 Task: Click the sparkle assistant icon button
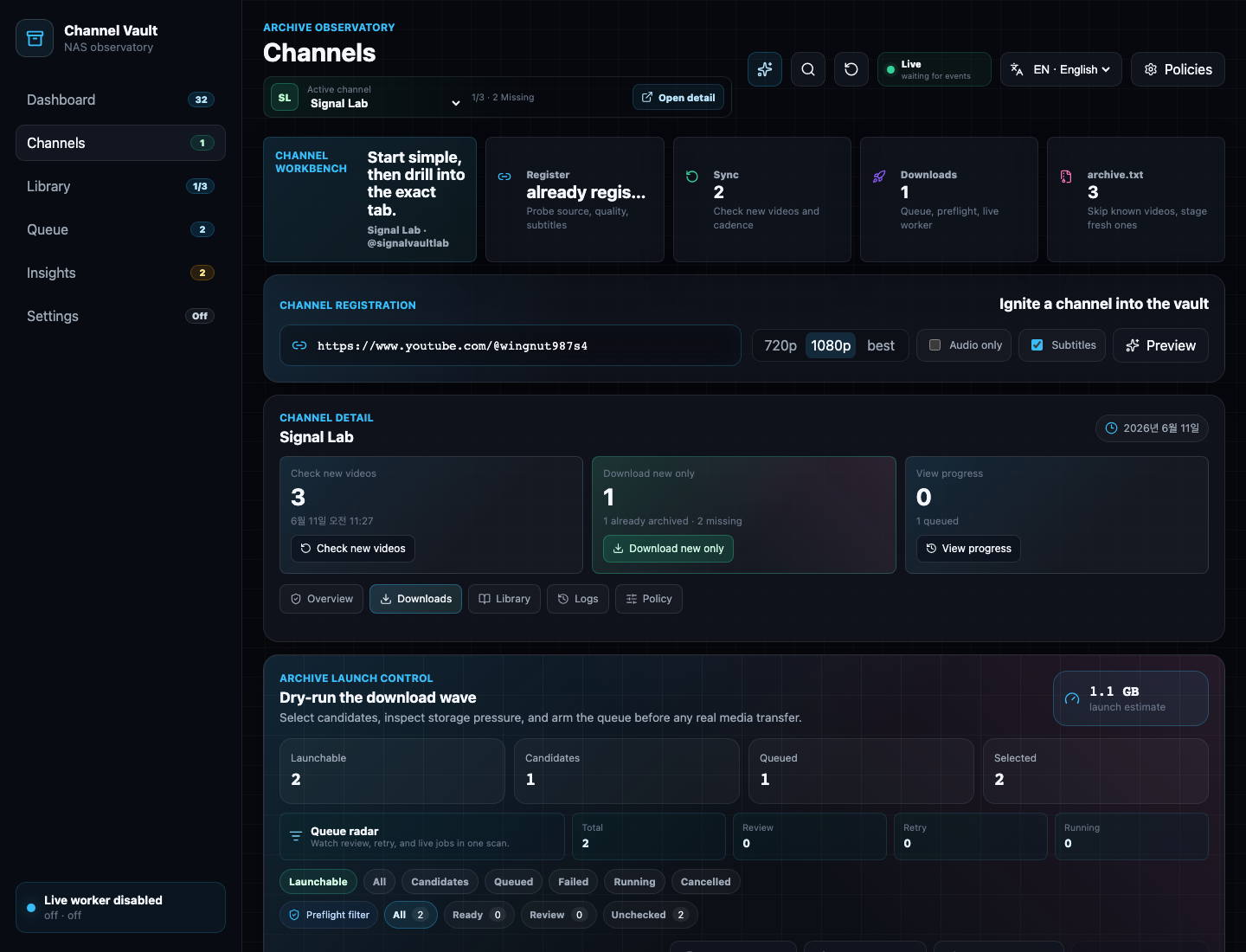pos(765,69)
